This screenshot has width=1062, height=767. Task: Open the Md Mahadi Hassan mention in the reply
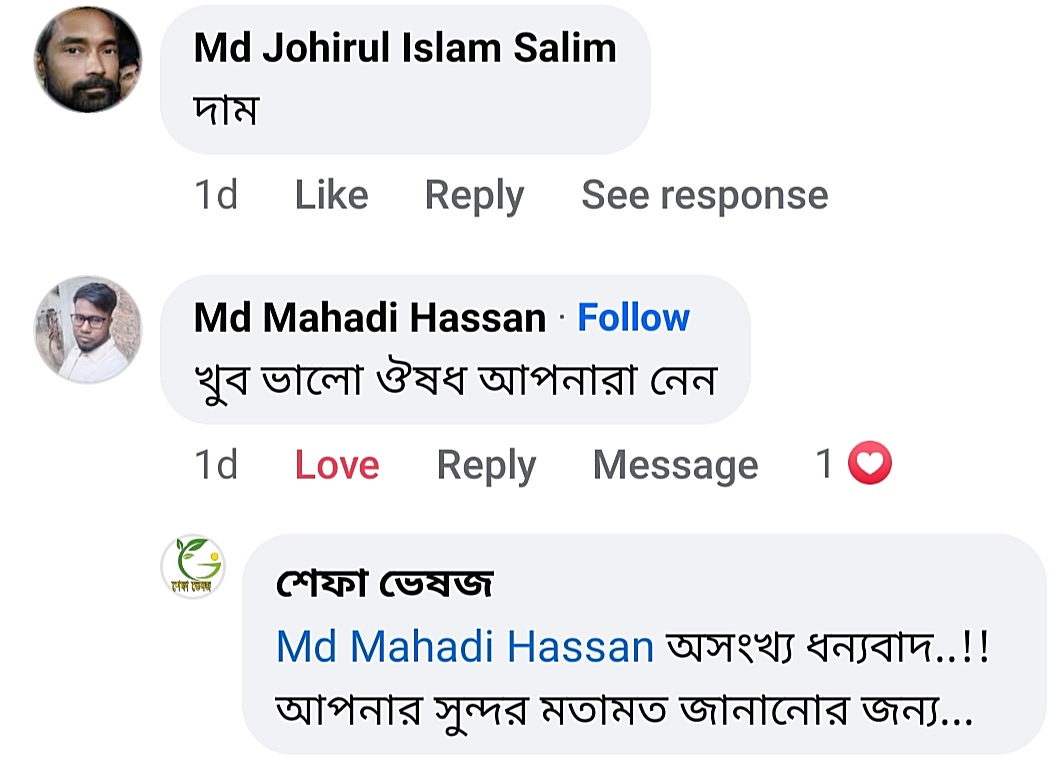pos(465,647)
